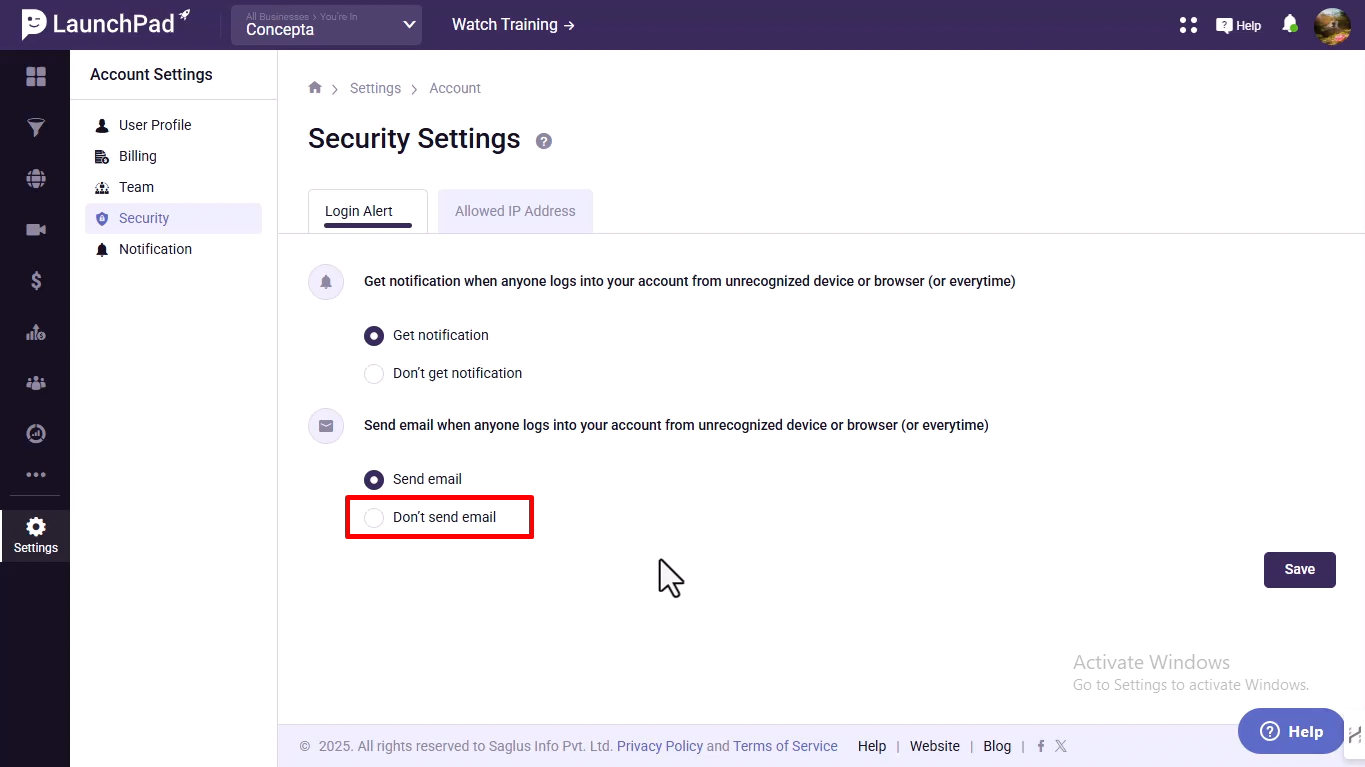The image size is (1365, 767).
Task: Open Team in Account Settings
Action: click(174, 187)
